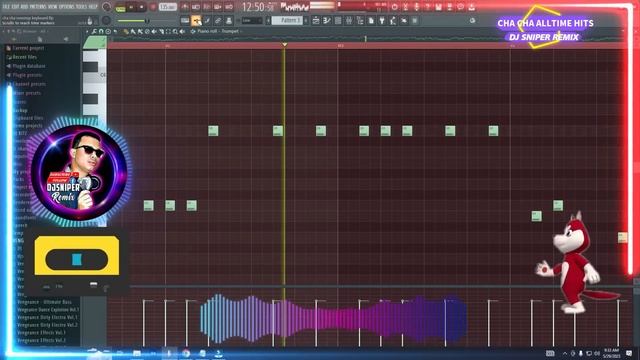Select the Paint brush tool
Screen dimensions: 640x360
pyautogui.click(x=133, y=31)
